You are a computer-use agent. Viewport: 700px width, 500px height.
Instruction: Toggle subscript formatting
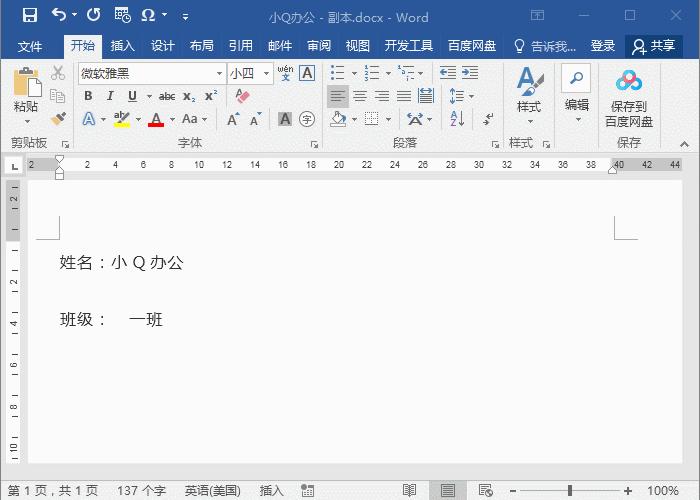point(189,96)
